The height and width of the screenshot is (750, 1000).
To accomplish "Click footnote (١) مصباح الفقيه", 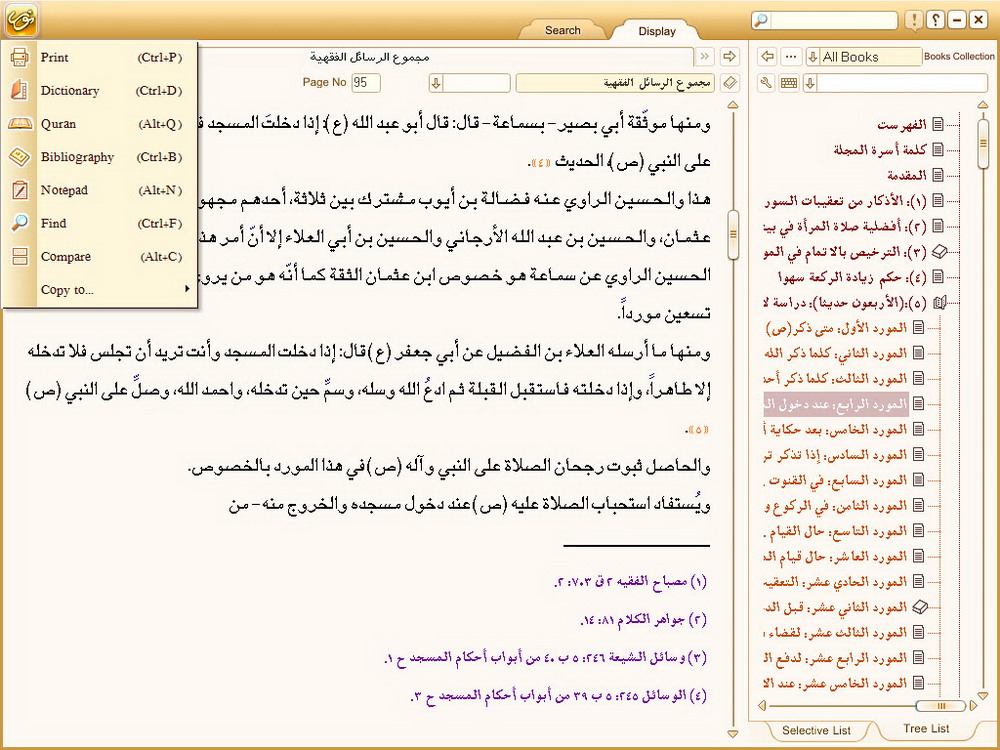I will [x=631, y=582].
